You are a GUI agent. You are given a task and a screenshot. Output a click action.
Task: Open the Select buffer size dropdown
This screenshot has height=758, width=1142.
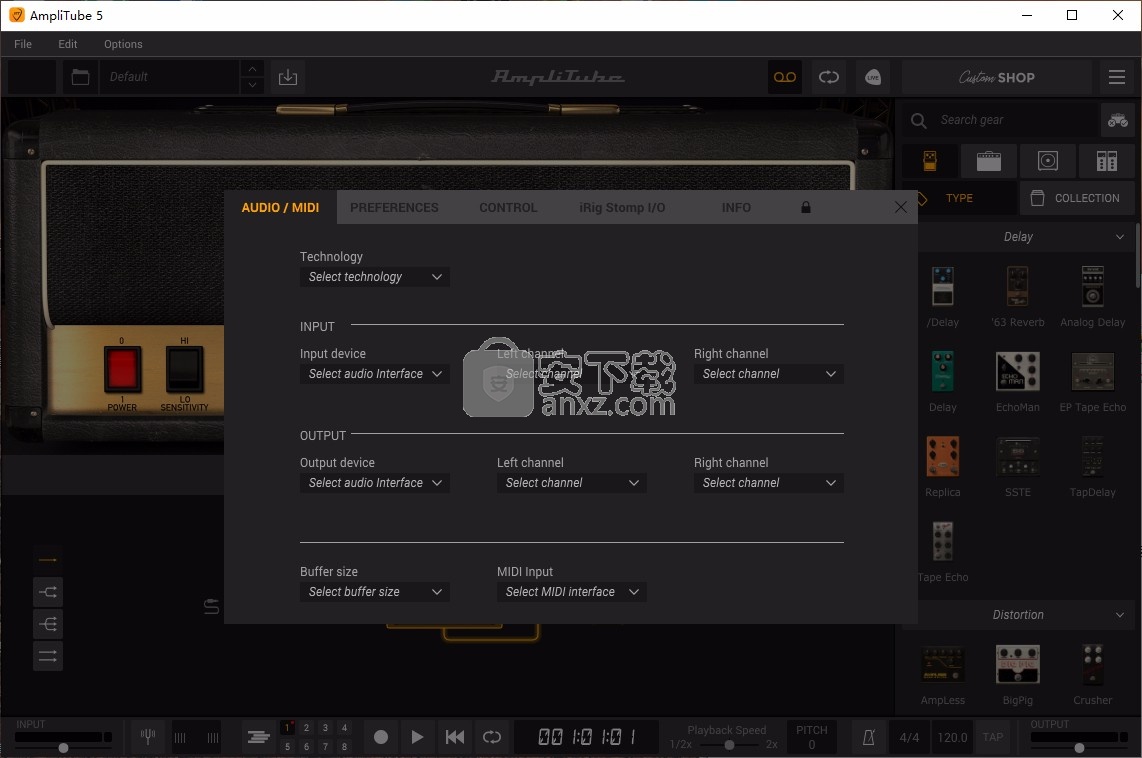(x=374, y=592)
